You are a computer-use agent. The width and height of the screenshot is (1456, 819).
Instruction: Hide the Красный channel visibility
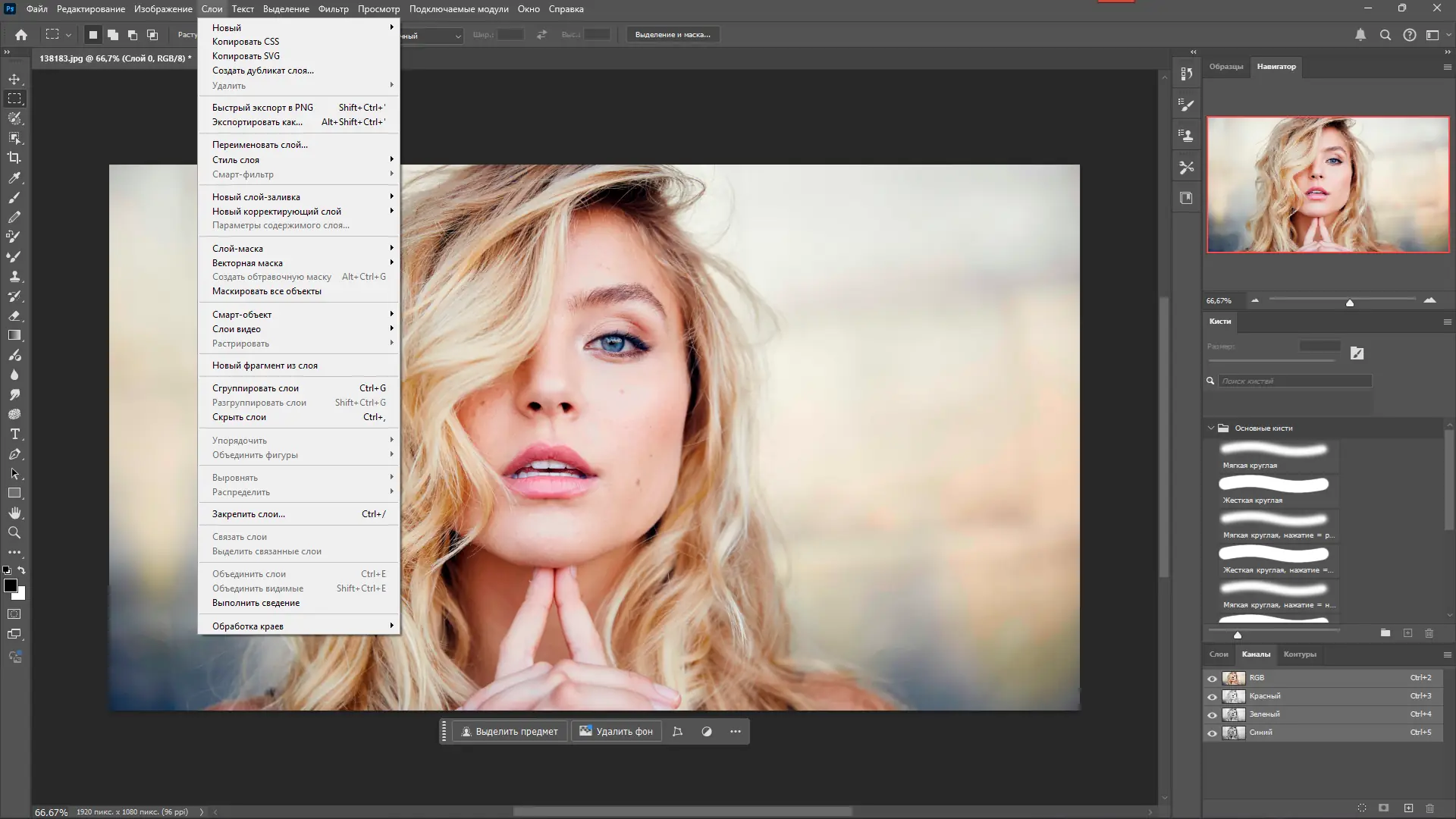click(x=1212, y=696)
